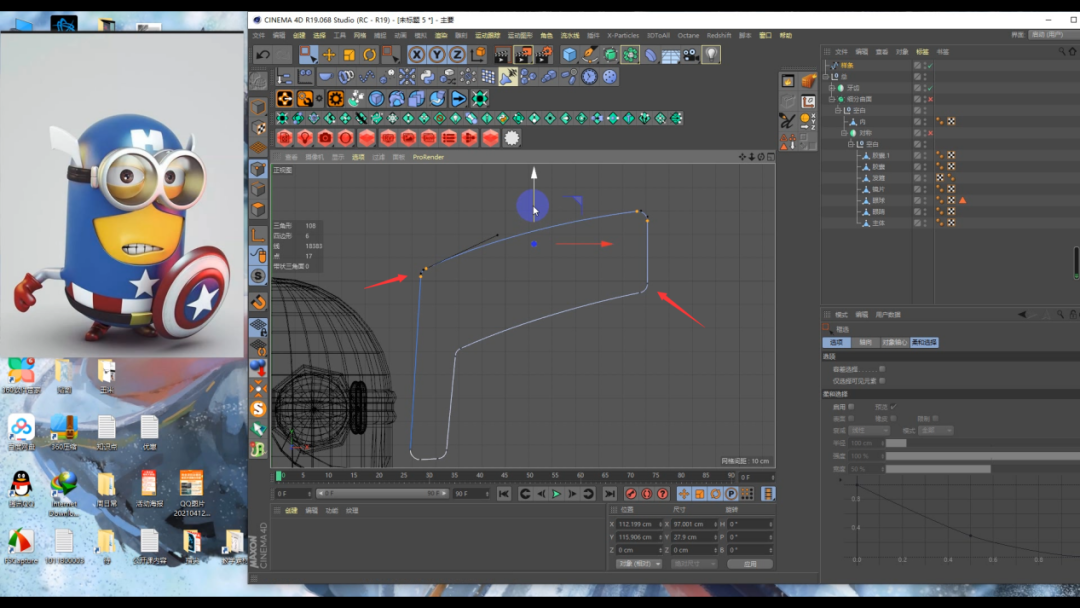
Task: Click the highlighted blue funnel emitter icon
Action: click(508, 76)
